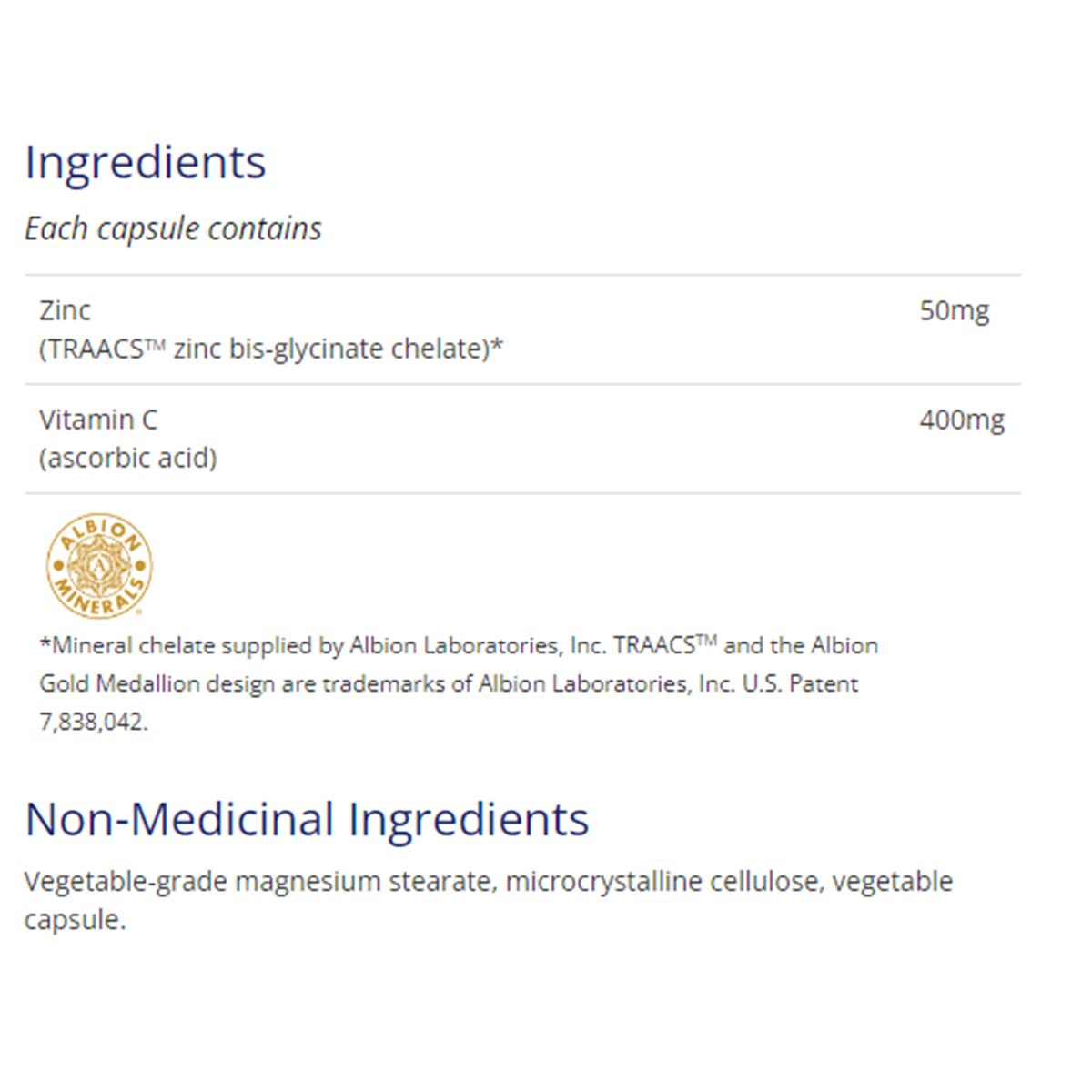
Task: Click the Ingredients heading
Action: [146, 163]
